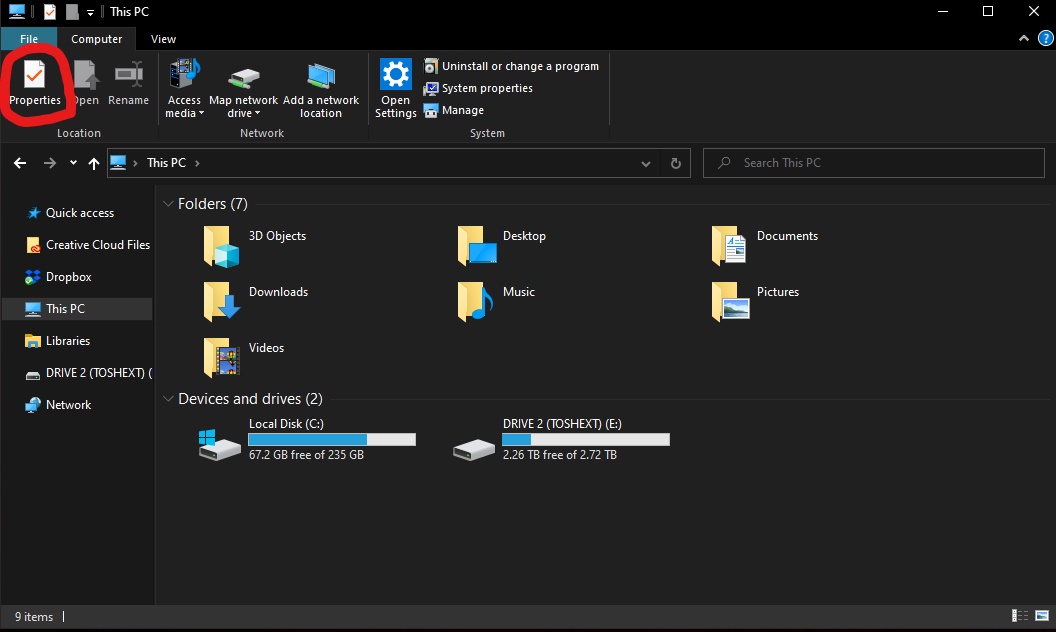Viewport: 1056px width, 632px height.
Task: Switch to large icons view in status bar
Action: point(1040,617)
